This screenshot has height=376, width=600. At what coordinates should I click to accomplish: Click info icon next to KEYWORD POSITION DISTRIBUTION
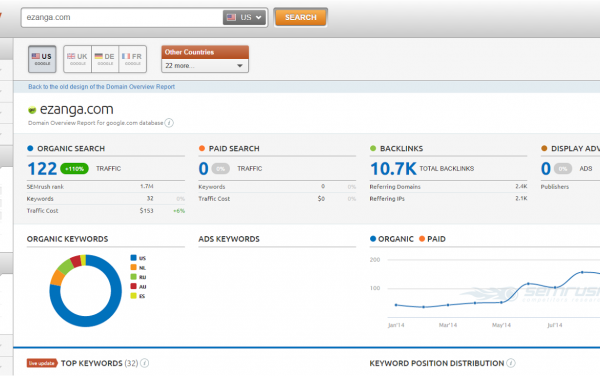coord(511,363)
